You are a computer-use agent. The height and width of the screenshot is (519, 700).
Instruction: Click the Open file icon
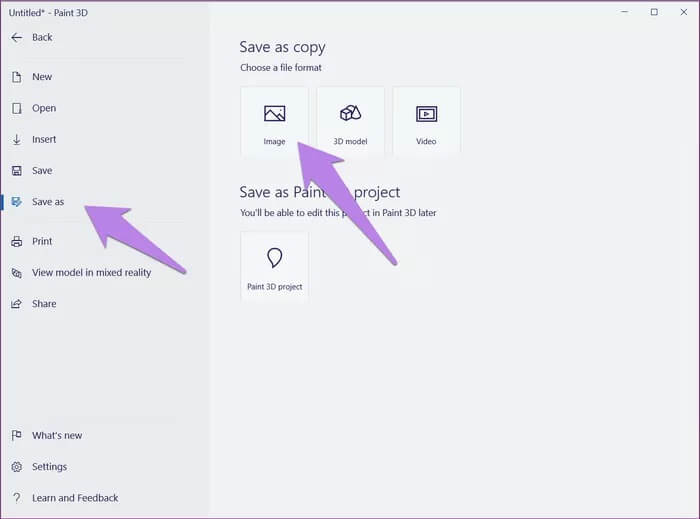click(17, 108)
